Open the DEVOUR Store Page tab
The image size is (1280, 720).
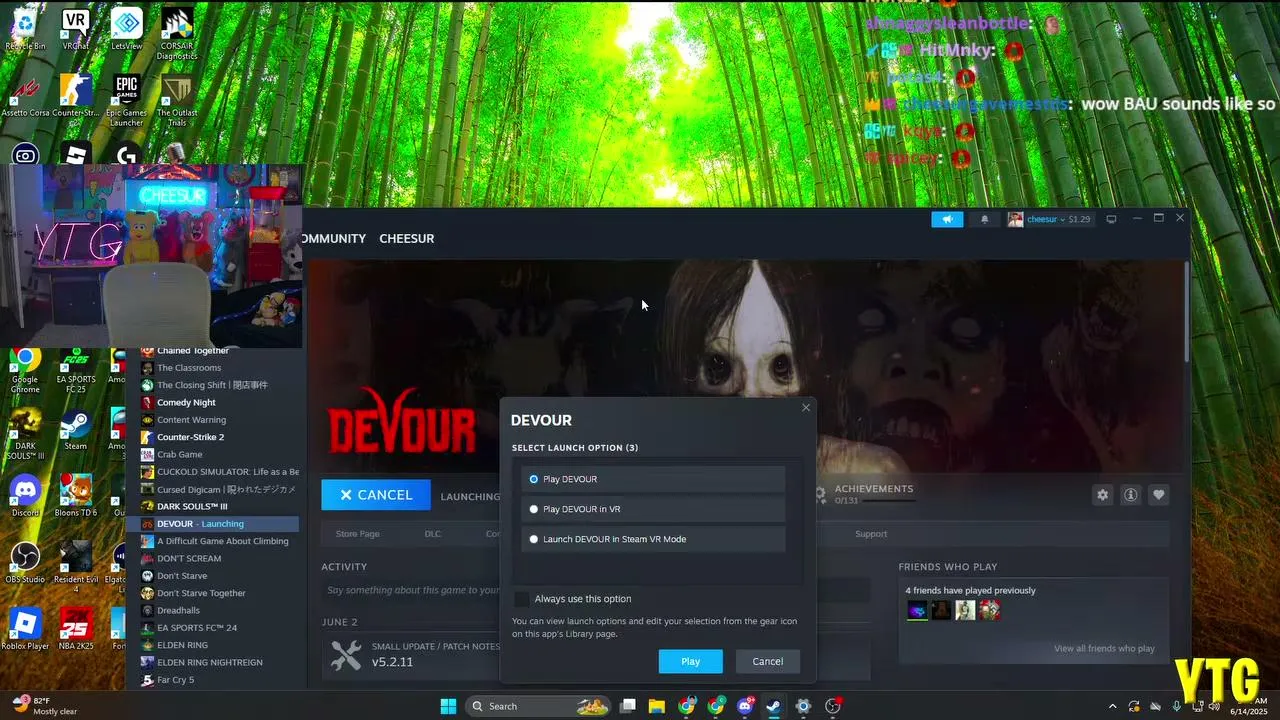coord(357,534)
